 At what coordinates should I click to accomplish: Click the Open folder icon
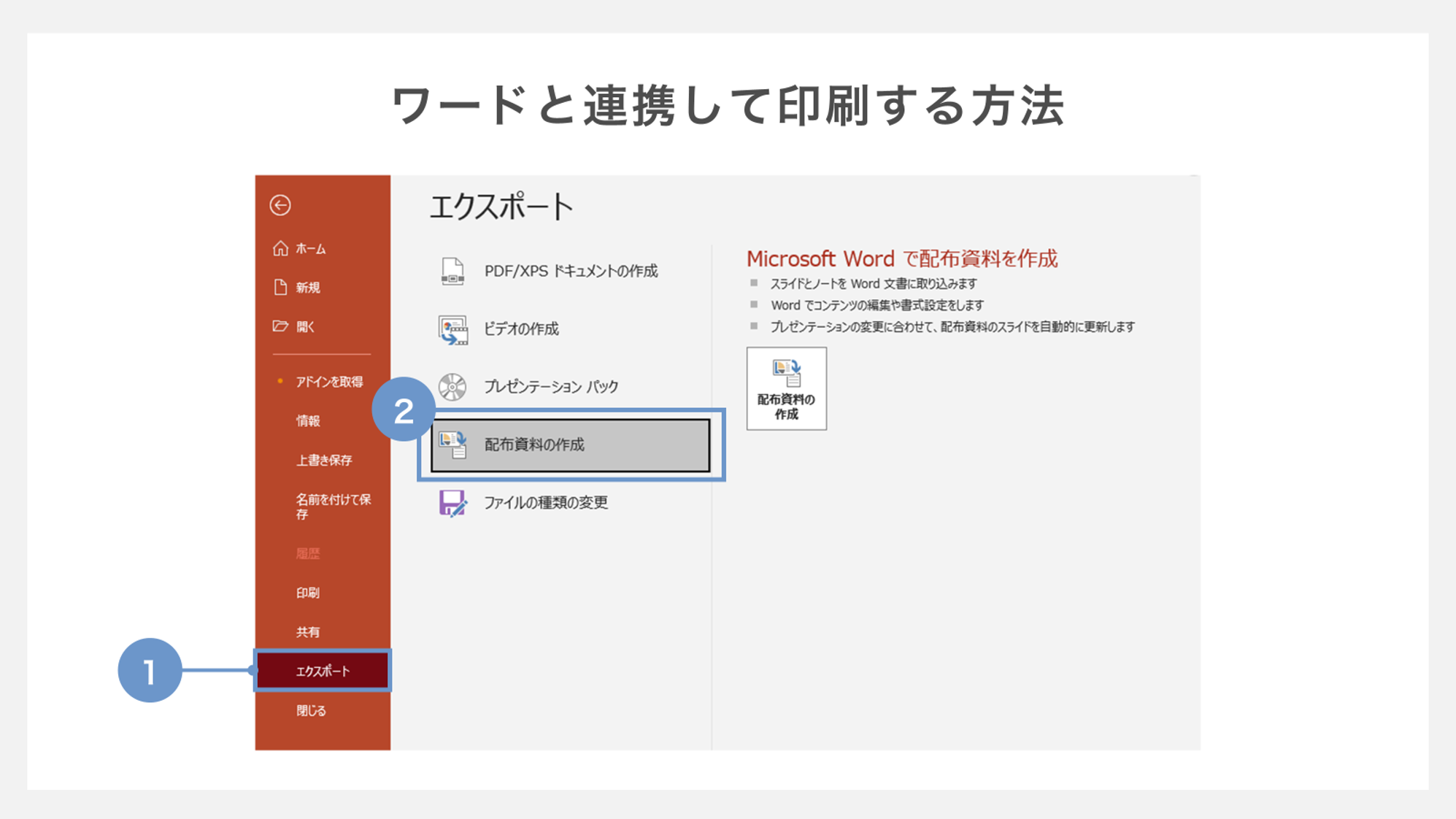click(280, 326)
